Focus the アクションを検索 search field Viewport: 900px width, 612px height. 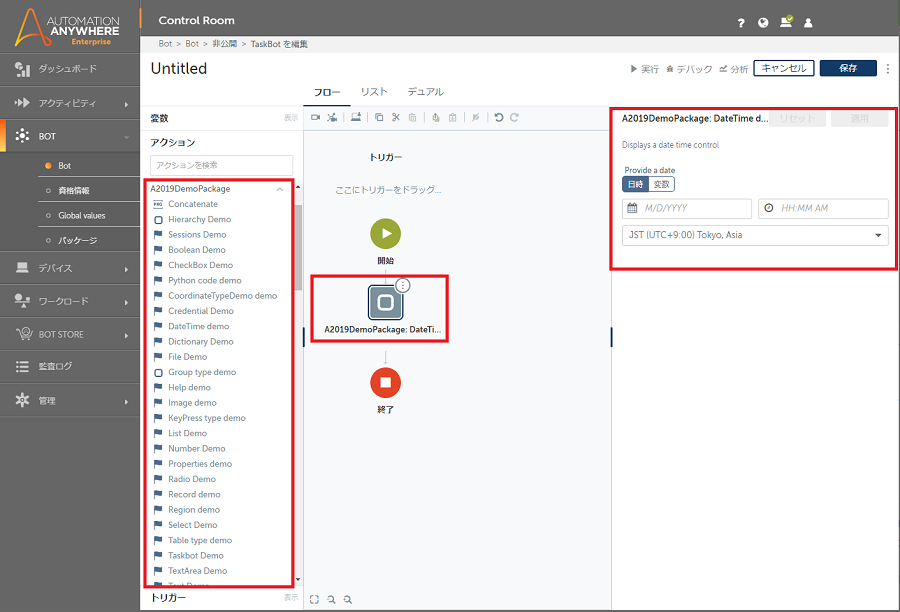tap(222, 165)
